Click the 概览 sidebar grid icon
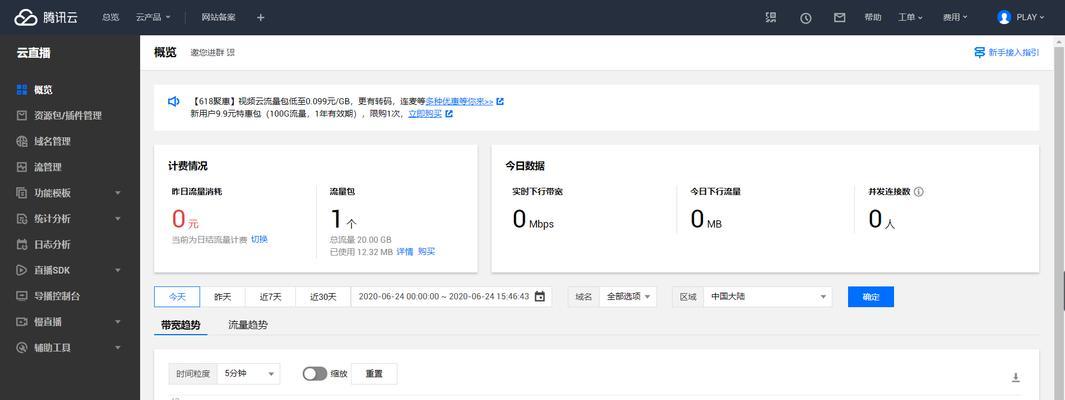Image resolution: width=1065 pixels, height=400 pixels. [x=22, y=90]
